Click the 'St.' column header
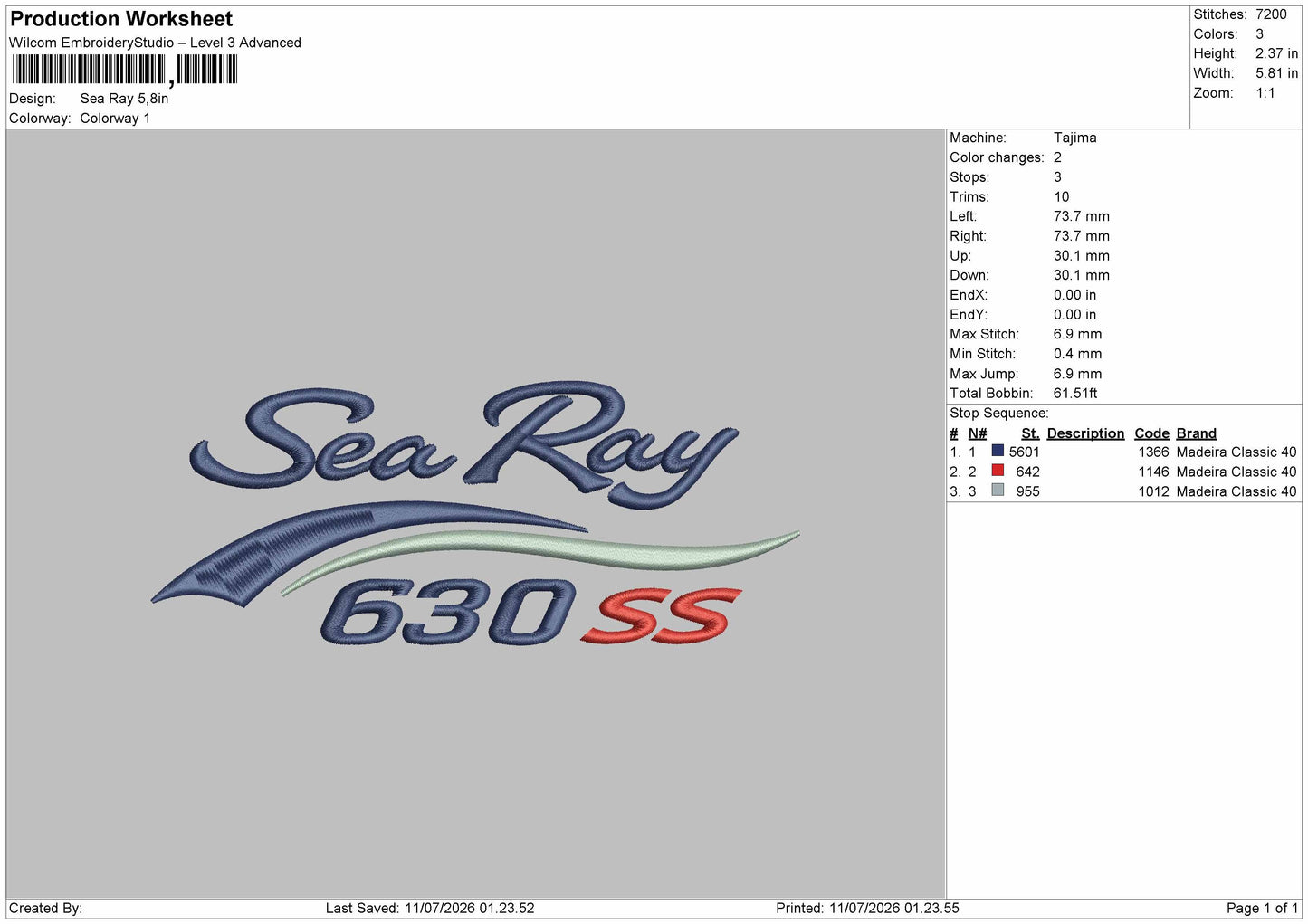 (1030, 433)
